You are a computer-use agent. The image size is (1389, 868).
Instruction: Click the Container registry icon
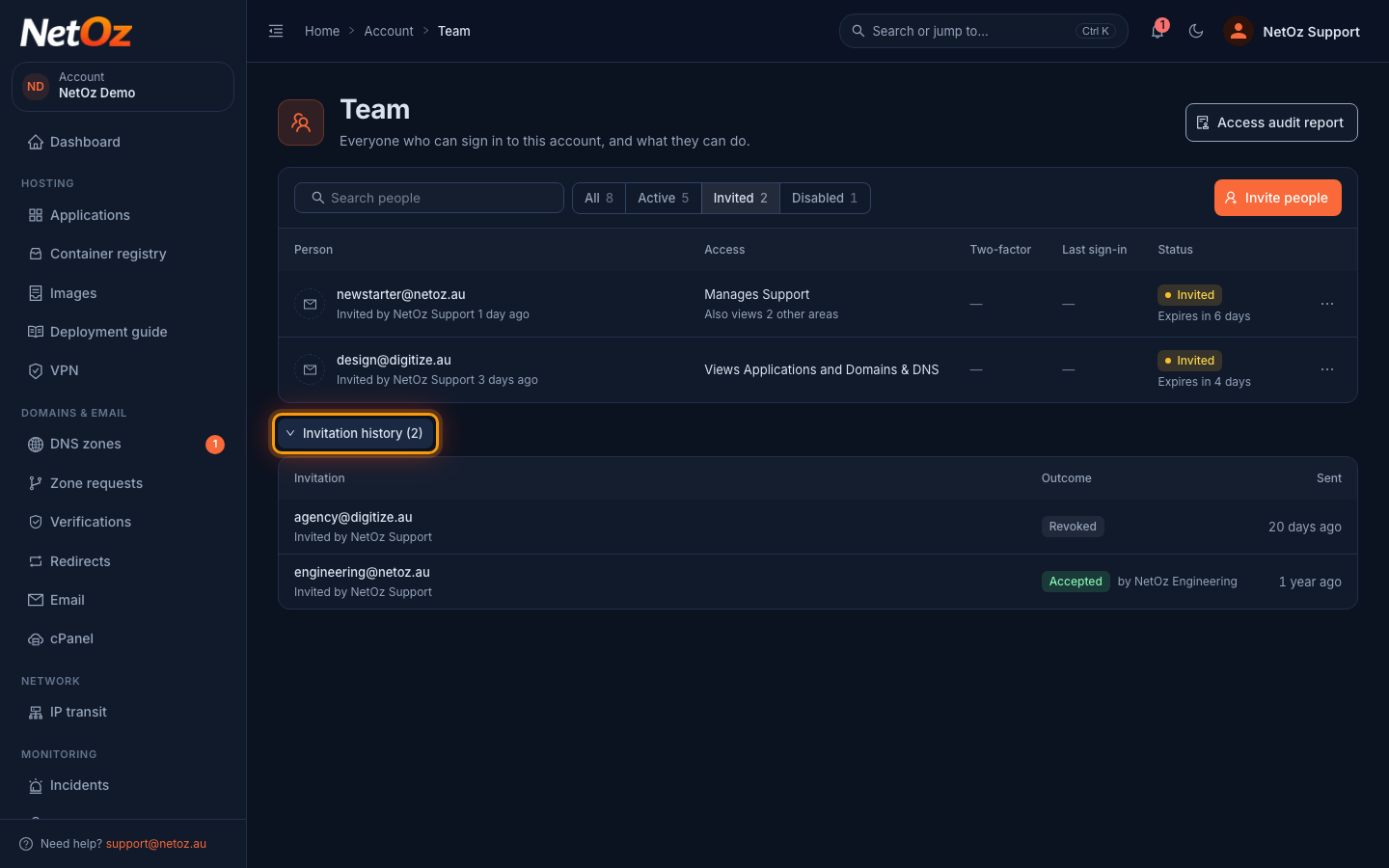point(36,254)
